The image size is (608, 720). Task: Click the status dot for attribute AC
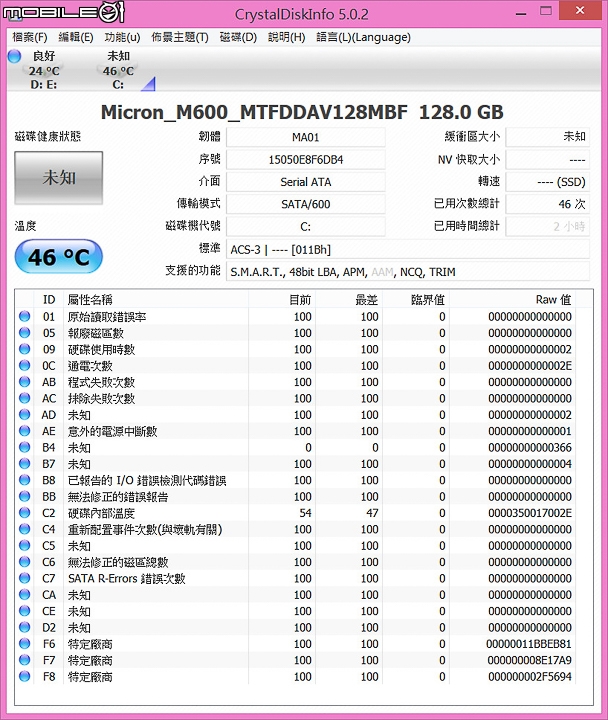(25, 398)
